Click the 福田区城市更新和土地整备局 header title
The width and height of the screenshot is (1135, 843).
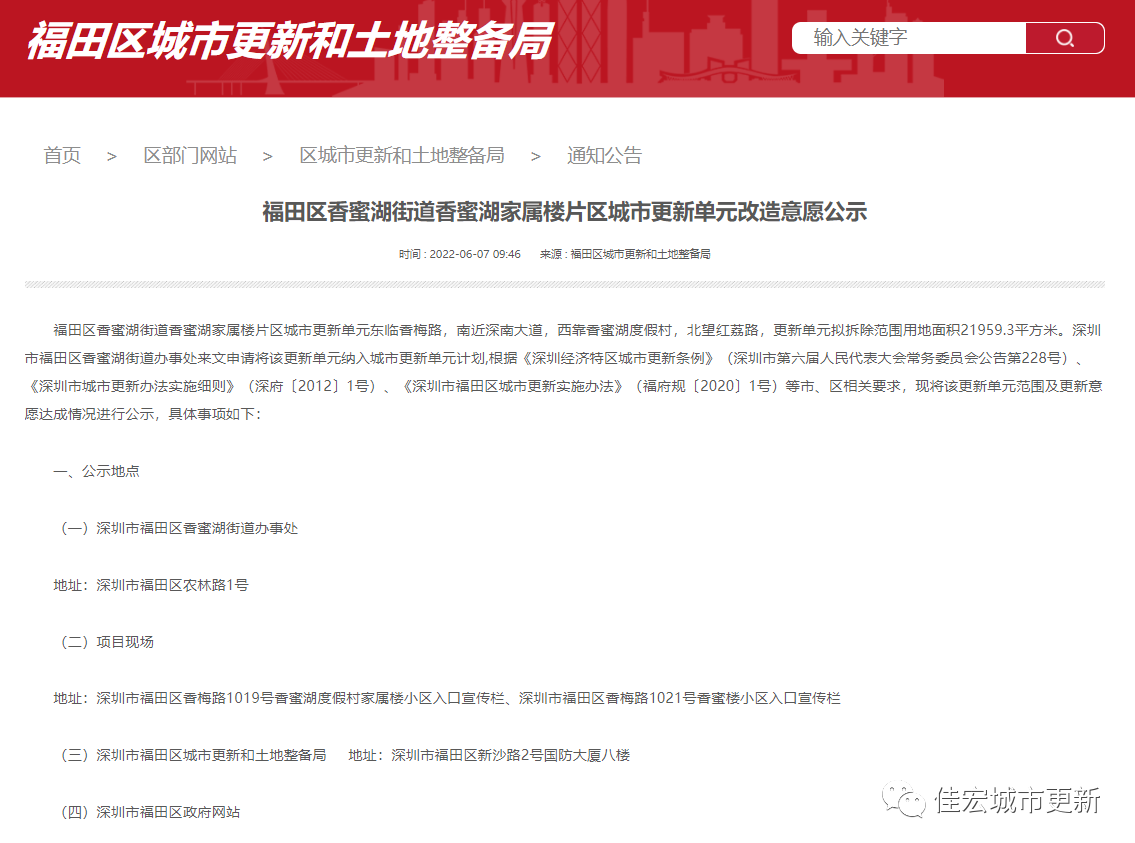pos(289,42)
